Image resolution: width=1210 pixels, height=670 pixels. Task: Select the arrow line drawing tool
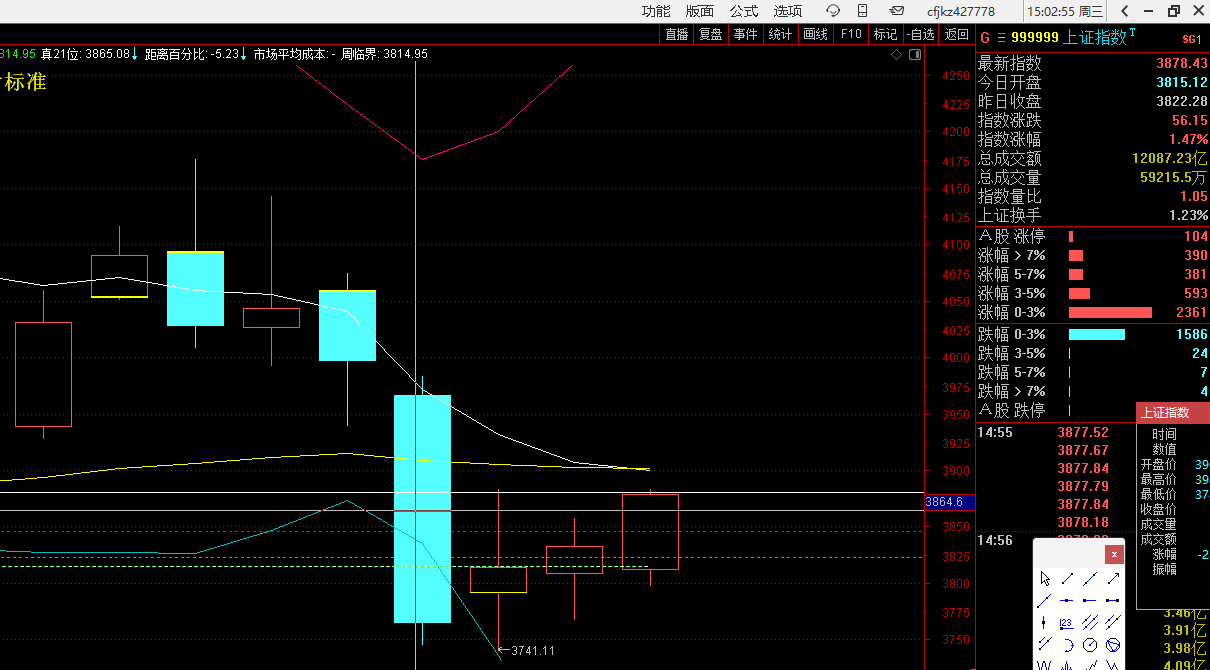[x=1113, y=578]
